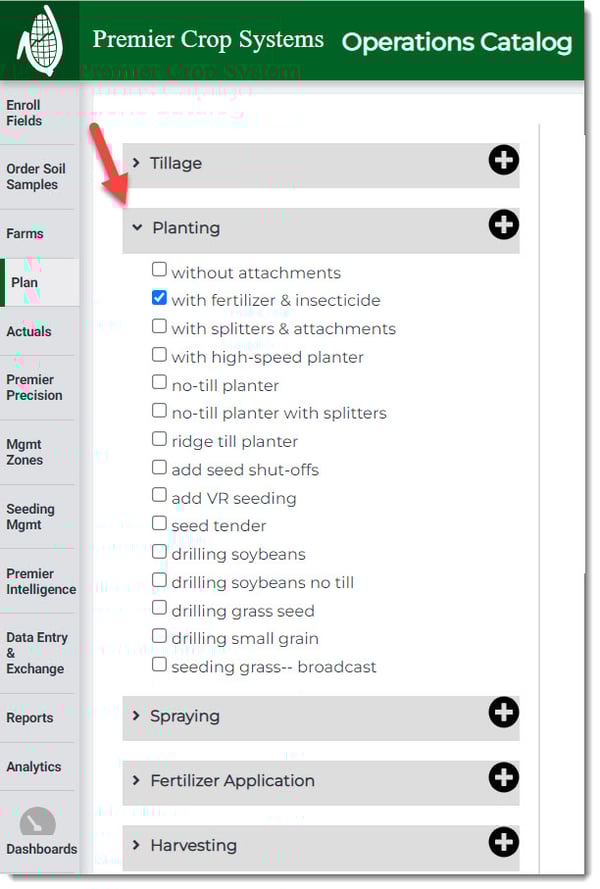Screen dimensions: 600x889
Task: Select Plan in the sidebar menu
Action: click(26, 283)
